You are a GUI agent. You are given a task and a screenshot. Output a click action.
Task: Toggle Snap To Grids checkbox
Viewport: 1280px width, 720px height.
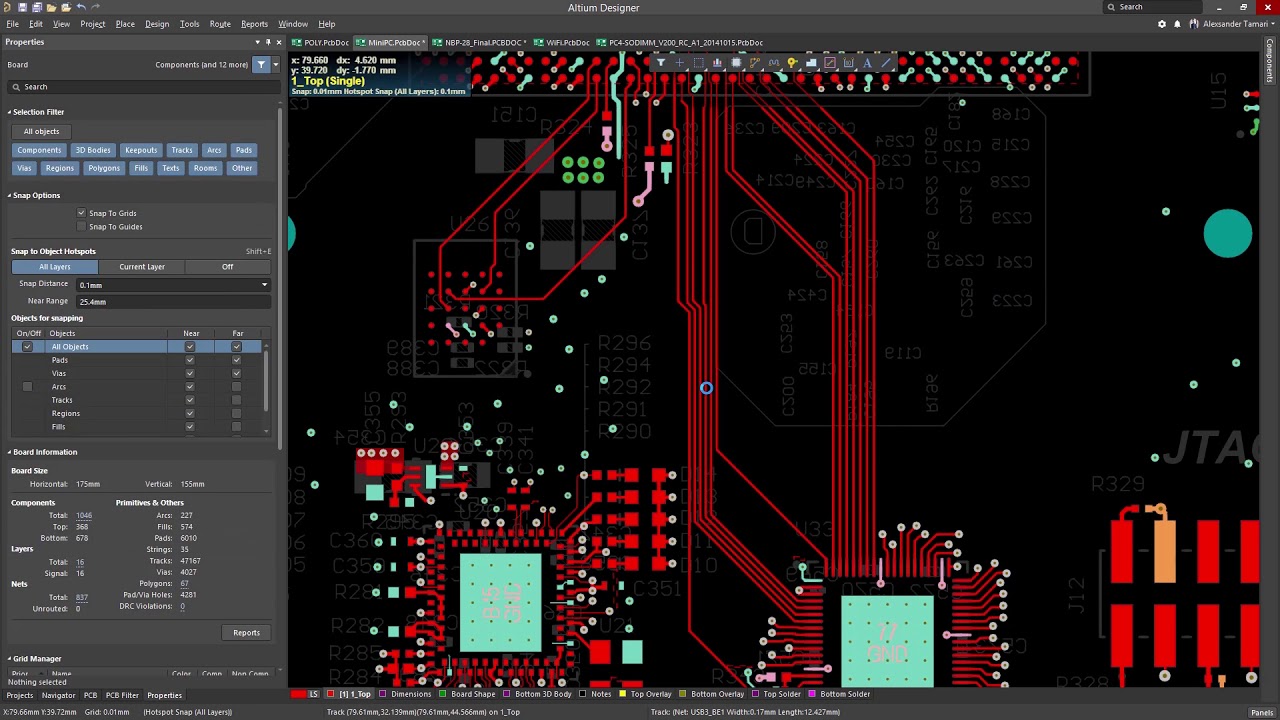click(82, 213)
